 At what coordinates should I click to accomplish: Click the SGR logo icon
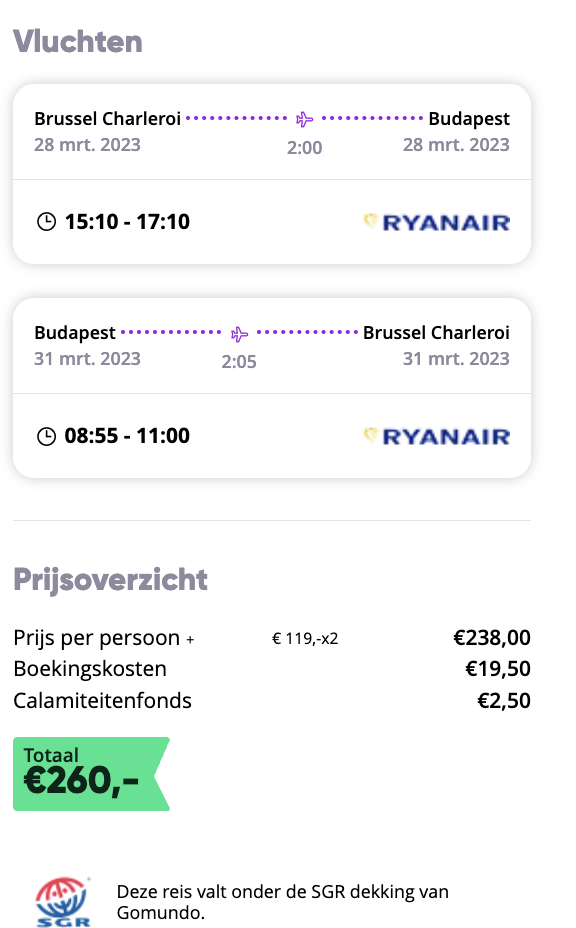point(63,902)
